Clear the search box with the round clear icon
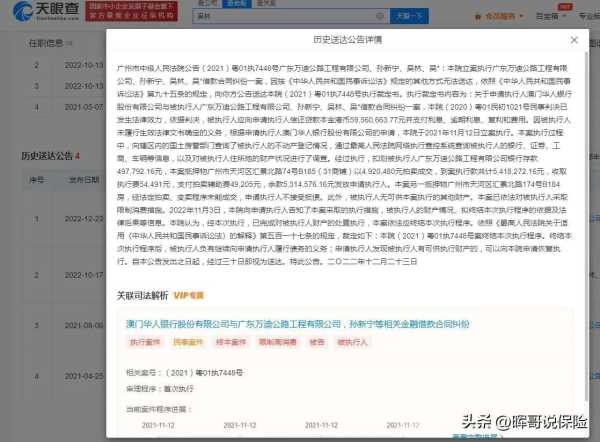Viewport: 600px width, 442px height. point(380,16)
